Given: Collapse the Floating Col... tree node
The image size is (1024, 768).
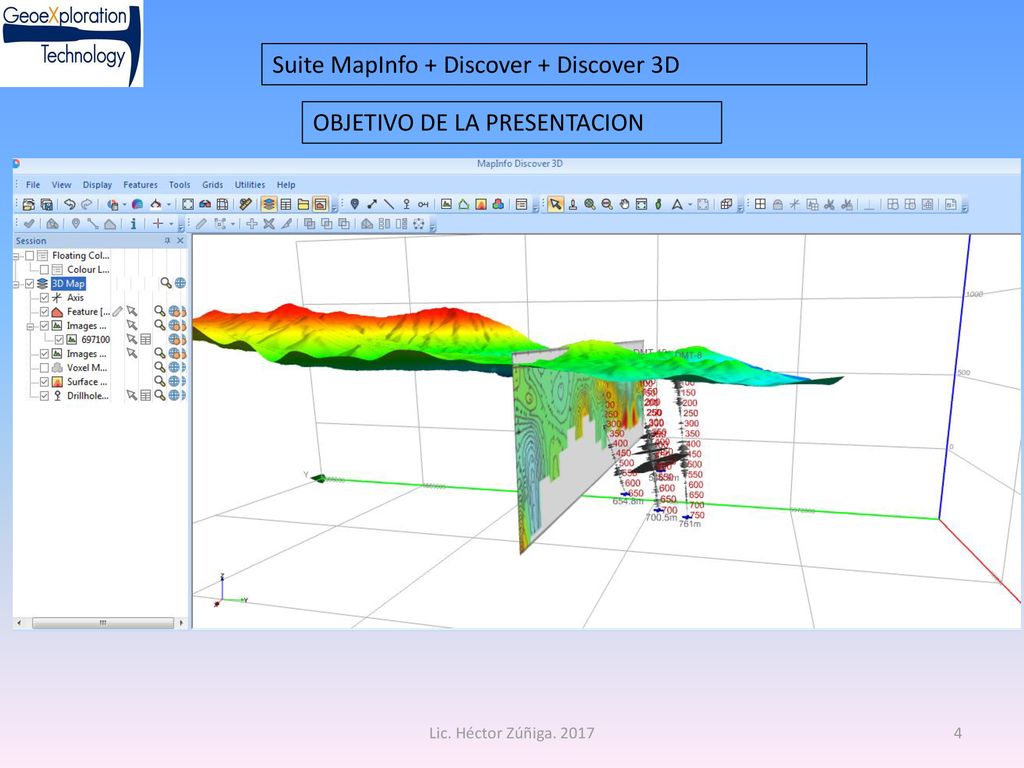Looking at the screenshot, I should pyautogui.click(x=16, y=256).
